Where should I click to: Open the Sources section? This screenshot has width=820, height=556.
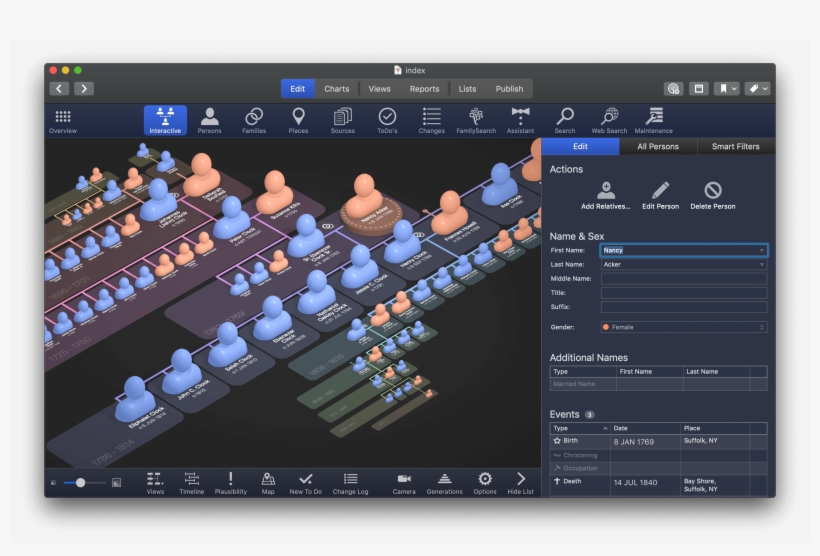[343, 120]
